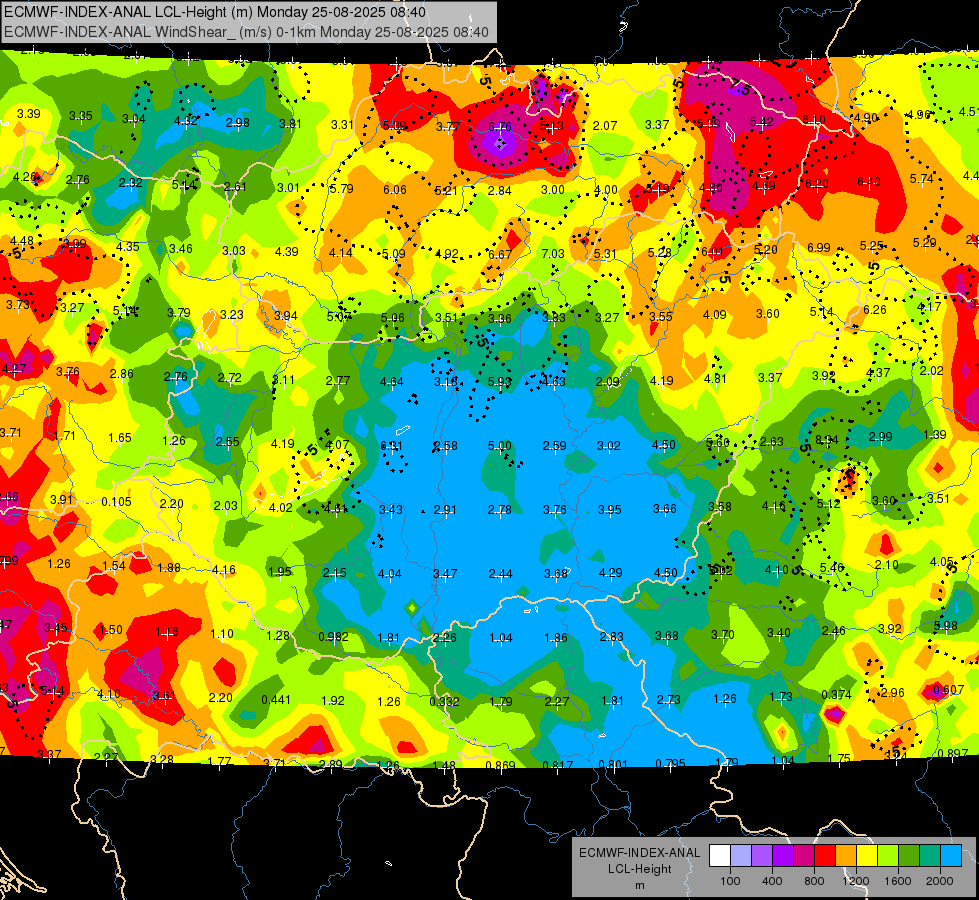This screenshot has width=979, height=900.
Task: Click the teal legend swatch
Action: tap(930, 856)
